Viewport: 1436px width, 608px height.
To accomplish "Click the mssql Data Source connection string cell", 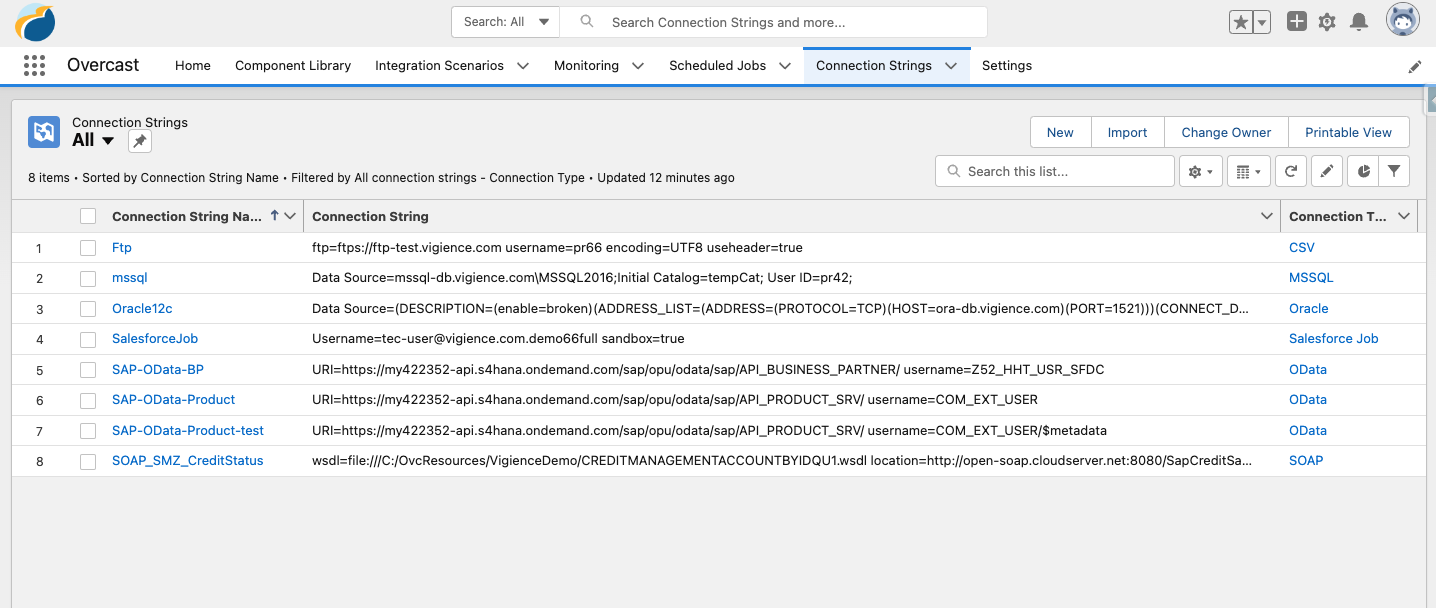I will pyautogui.click(x=582, y=278).
